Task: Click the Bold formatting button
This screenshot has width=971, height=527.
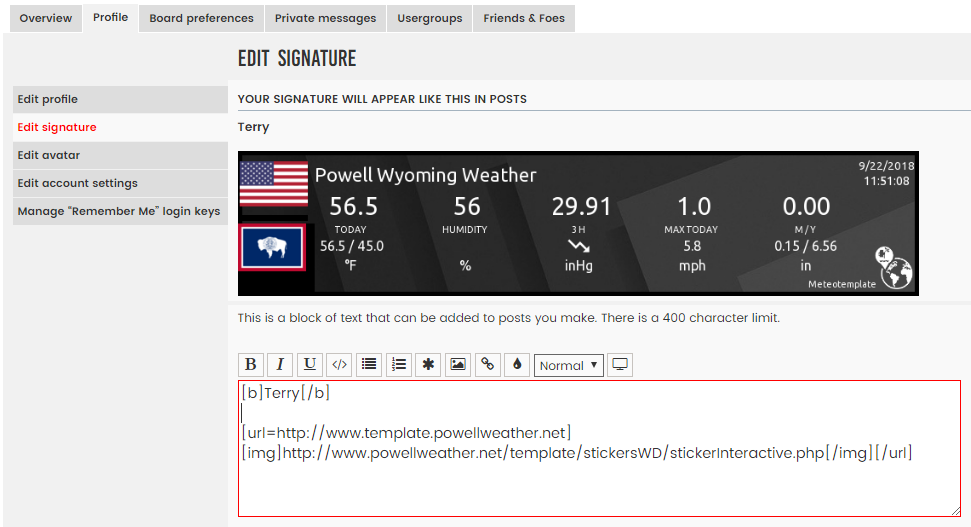Action: (251, 365)
